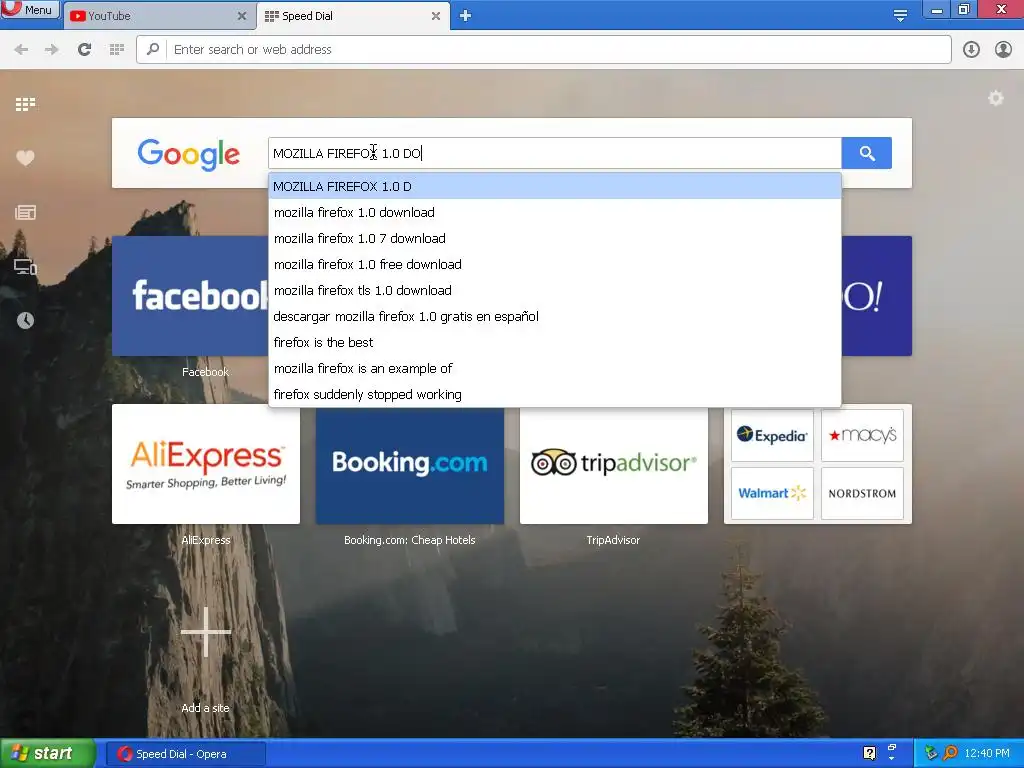1024x768 pixels.
Task: Open the TripAdvisor speed dial tile
Action: 613,466
